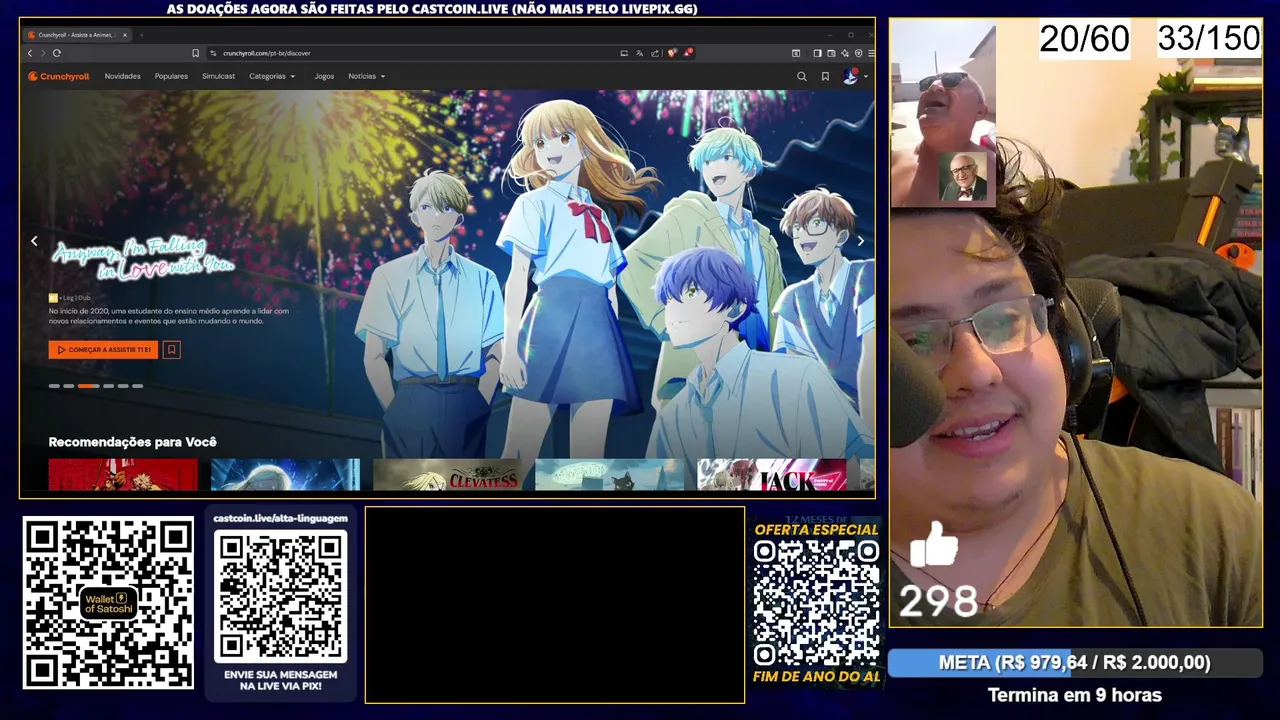The image size is (1280, 720).
Task: Go to next carousel slide arrow
Action: pos(861,241)
